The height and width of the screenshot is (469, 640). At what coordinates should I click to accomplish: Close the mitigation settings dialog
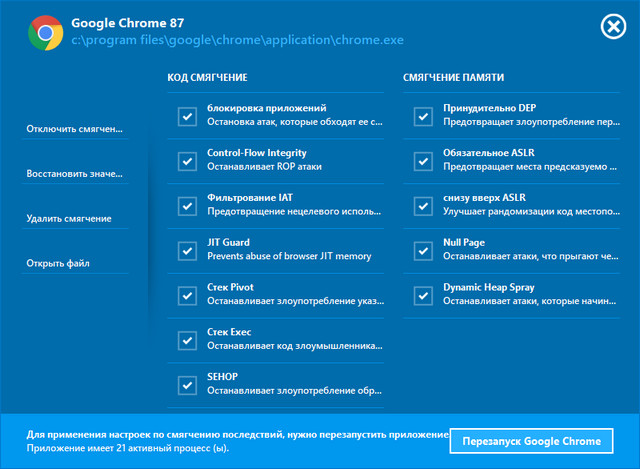click(612, 27)
